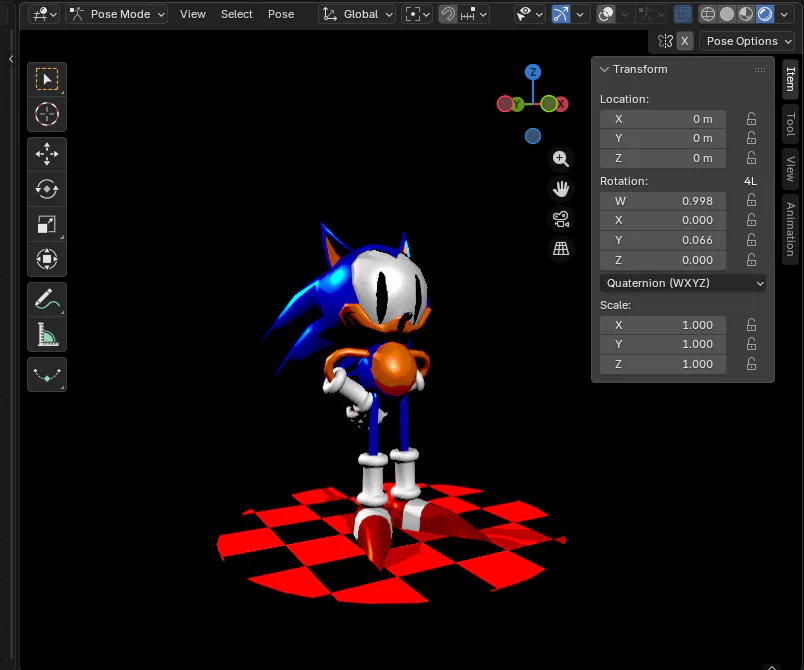Click the Scale Z value field
Viewport: 804px width, 670px height.
point(663,364)
